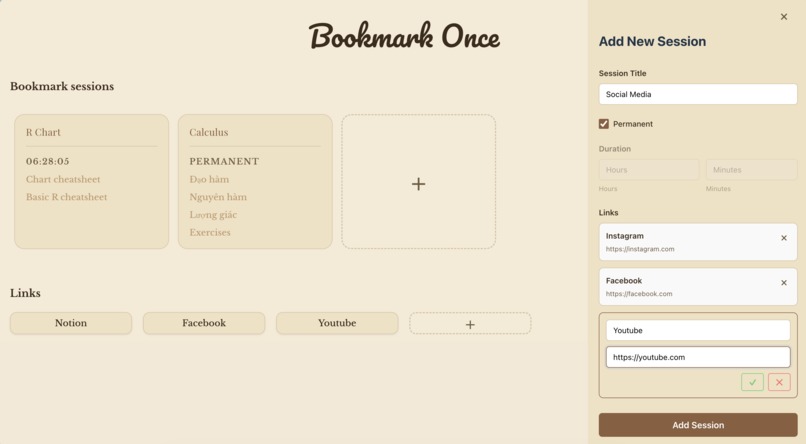The width and height of the screenshot is (806, 444).
Task: Open the Notion link button
Action: (x=71, y=323)
